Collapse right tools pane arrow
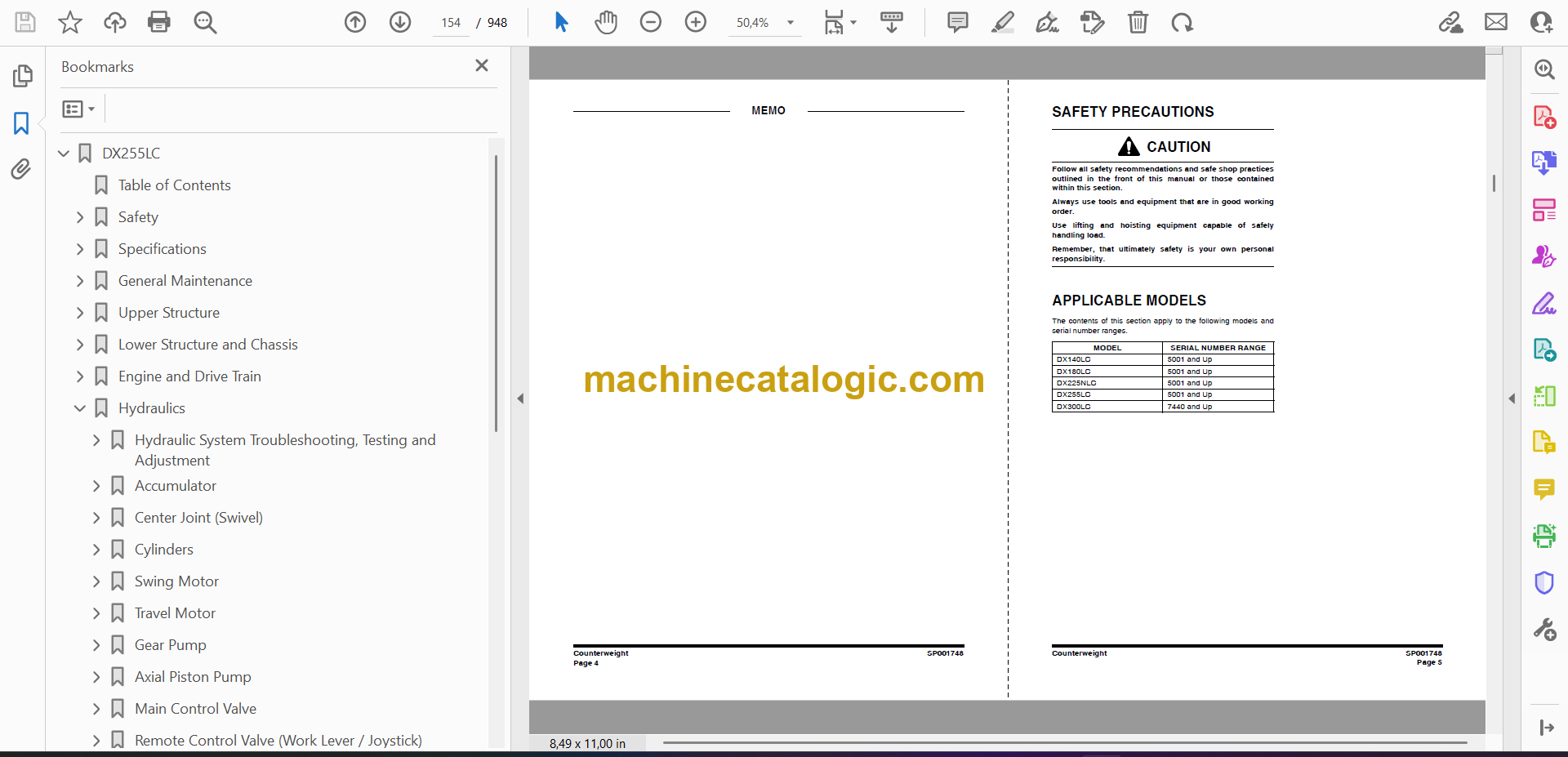1568x757 pixels. 1512,399
